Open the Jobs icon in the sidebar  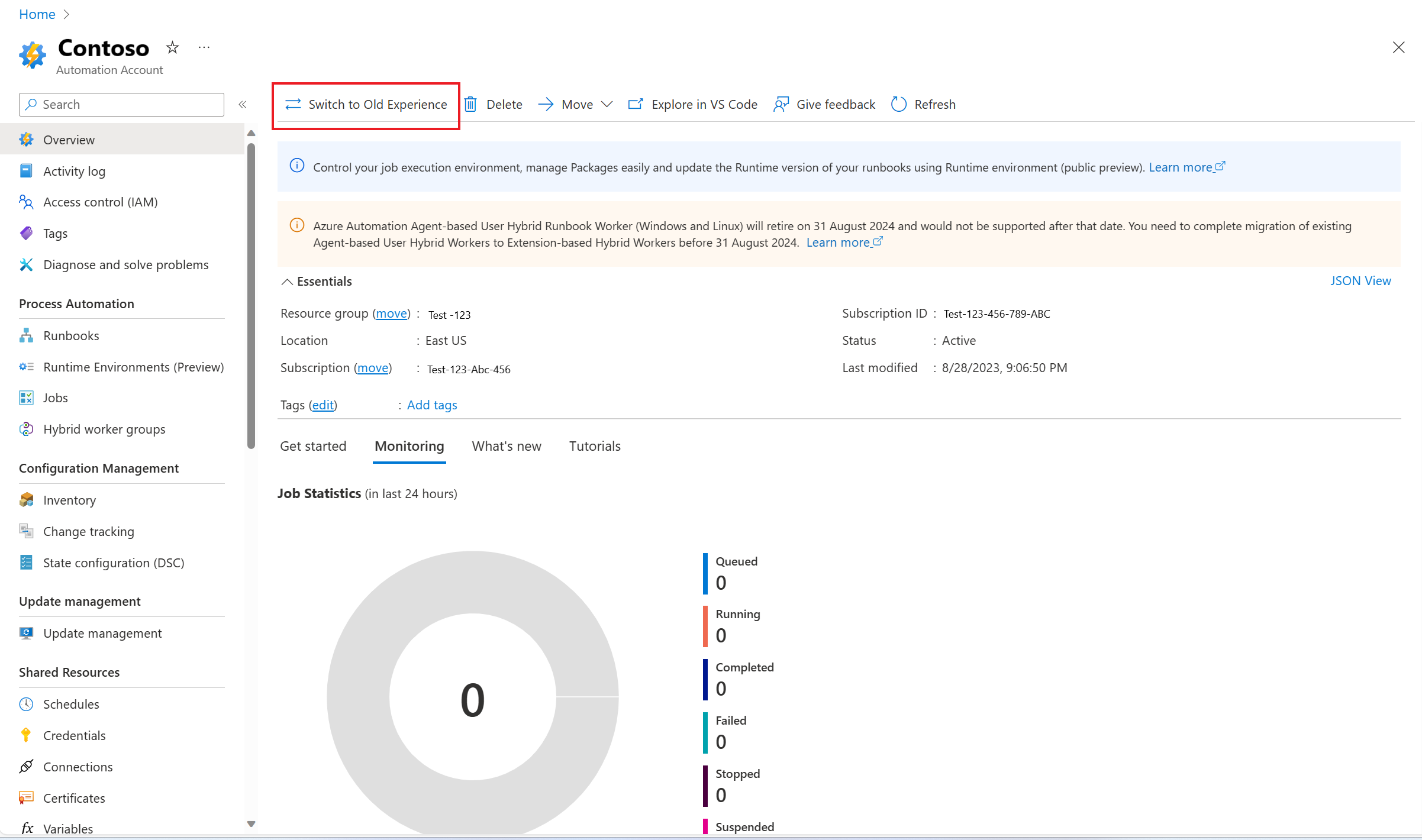[26, 398]
